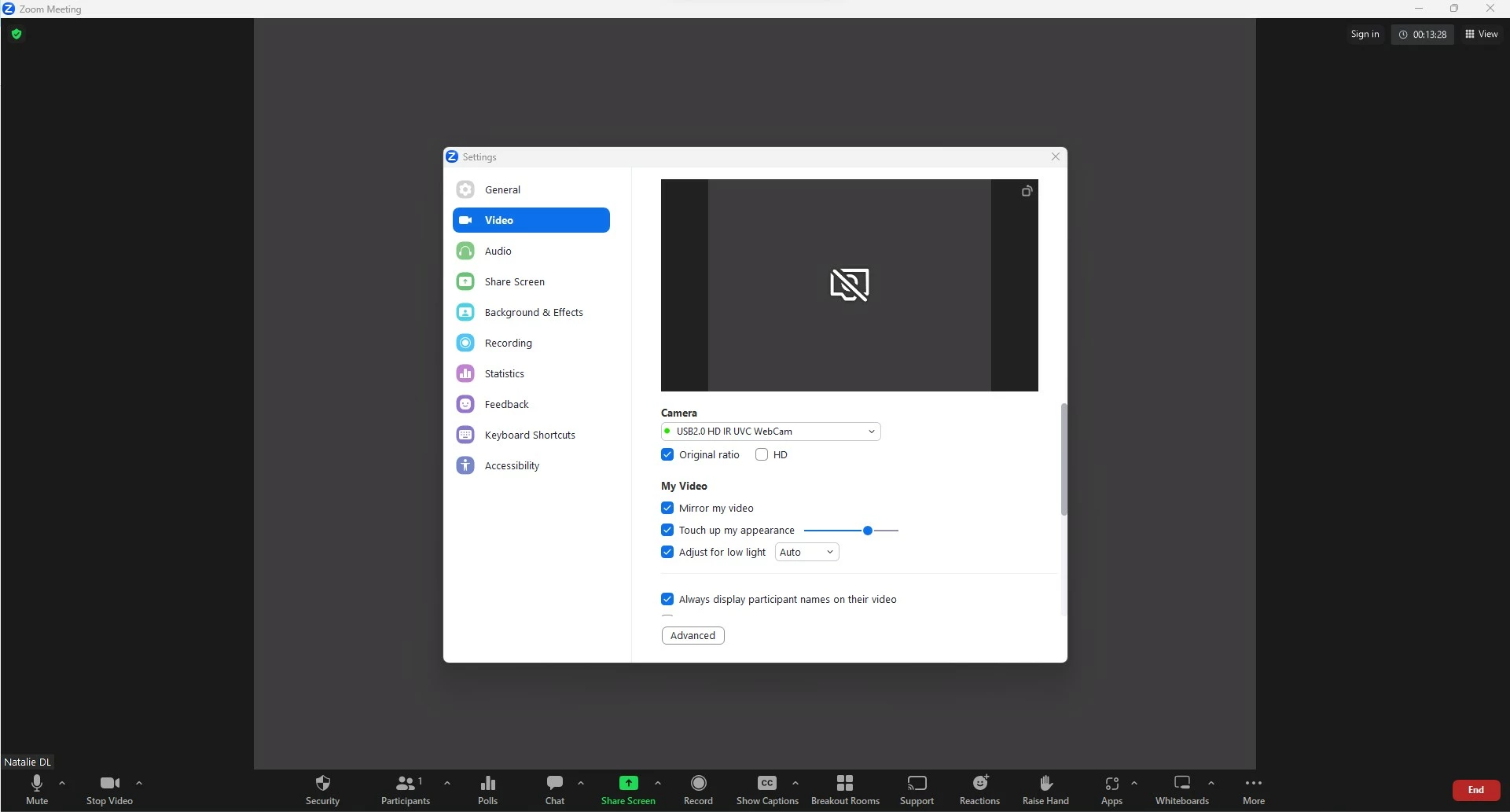The height and width of the screenshot is (812, 1510).
Task: Open the View layout button
Action: point(1482,34)
